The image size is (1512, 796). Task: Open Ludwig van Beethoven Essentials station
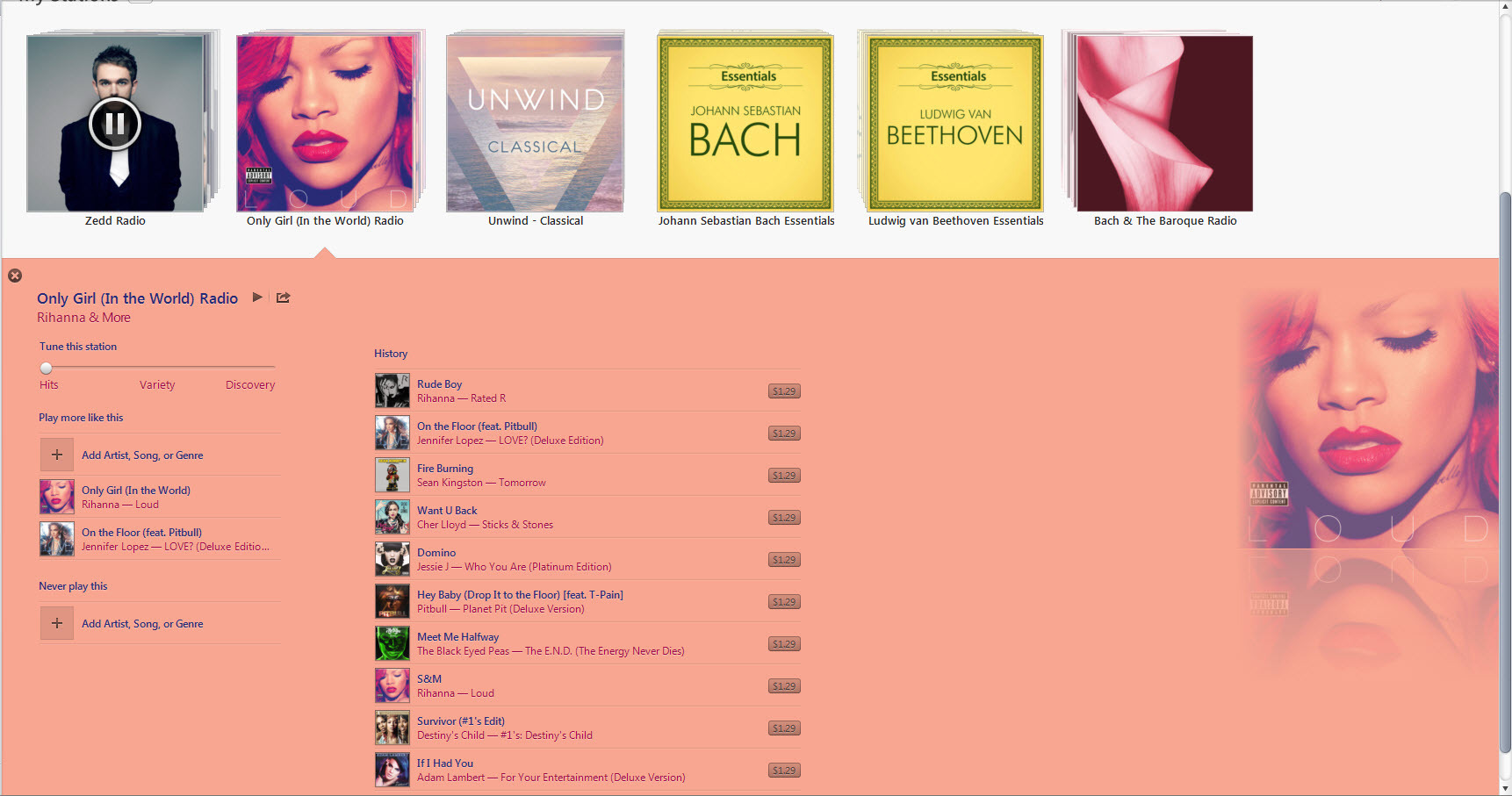[x=955, y=123]
